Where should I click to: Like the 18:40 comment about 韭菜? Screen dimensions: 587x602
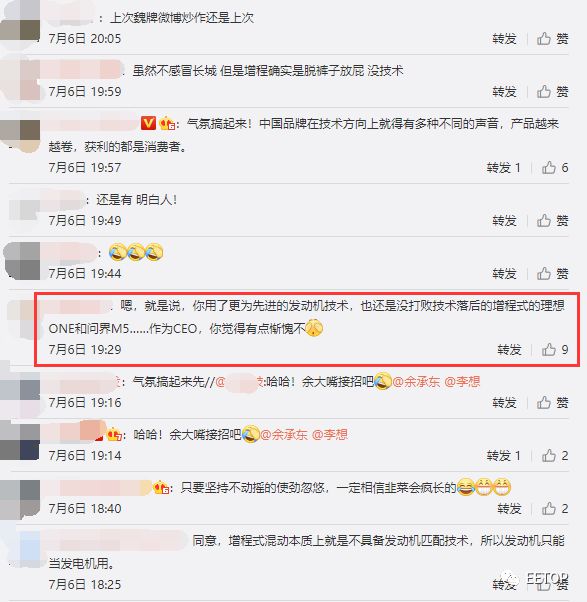tap(554, 508)
